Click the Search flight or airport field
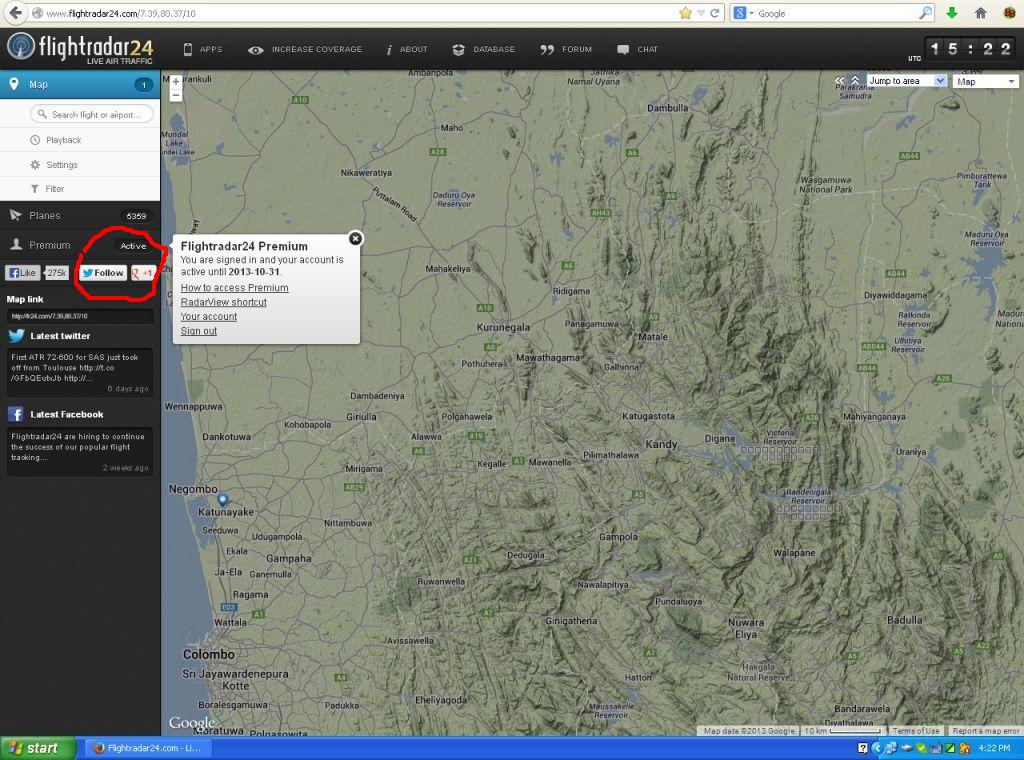Image resolution: width=1024 pixels, height=760 pixels. click(x=91, y=114)
